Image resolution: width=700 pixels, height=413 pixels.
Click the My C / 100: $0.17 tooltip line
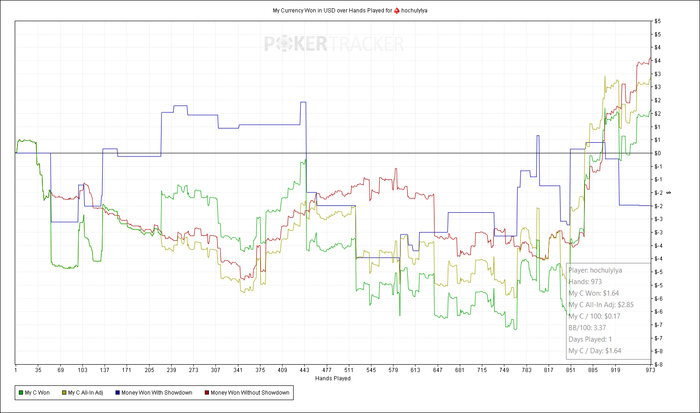[x=594, y=317]
